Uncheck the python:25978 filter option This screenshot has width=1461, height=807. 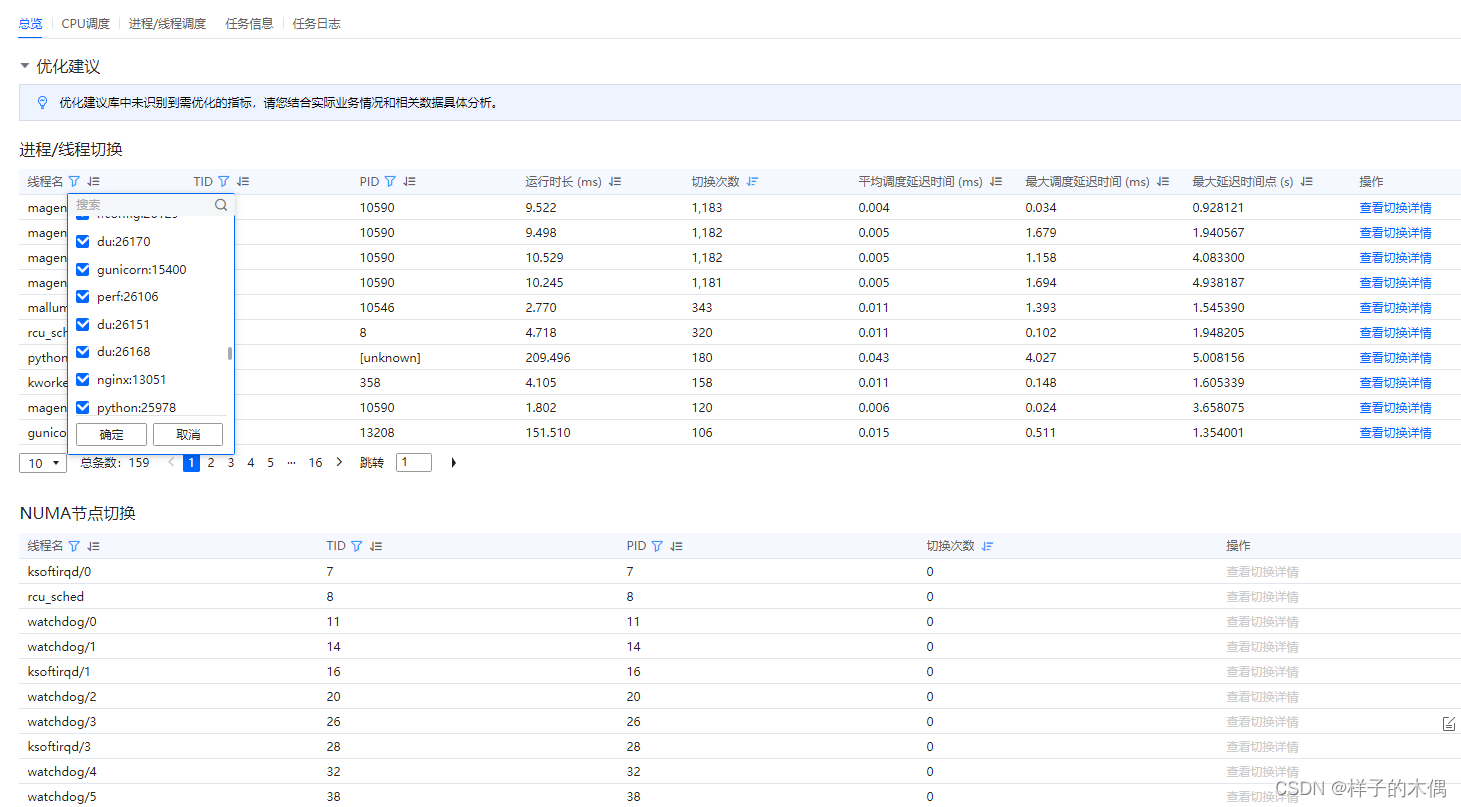click(x=83, y=408)
